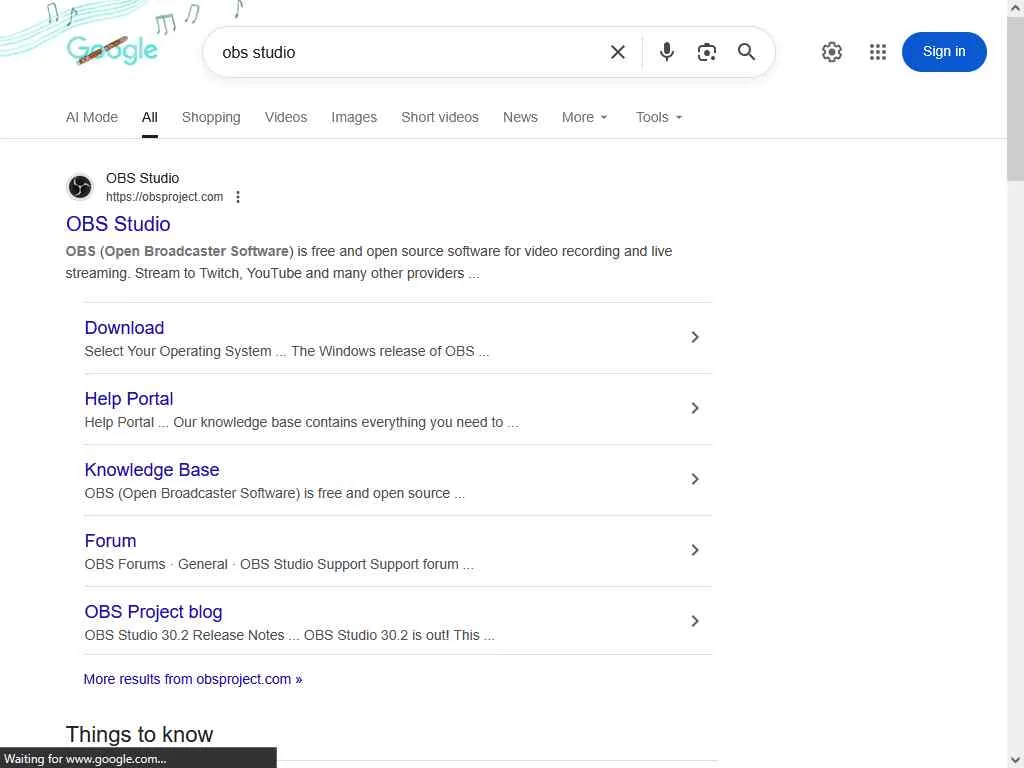Start voice search with the microphone
The image size is (1024, 768).
[x=667, y=52]
